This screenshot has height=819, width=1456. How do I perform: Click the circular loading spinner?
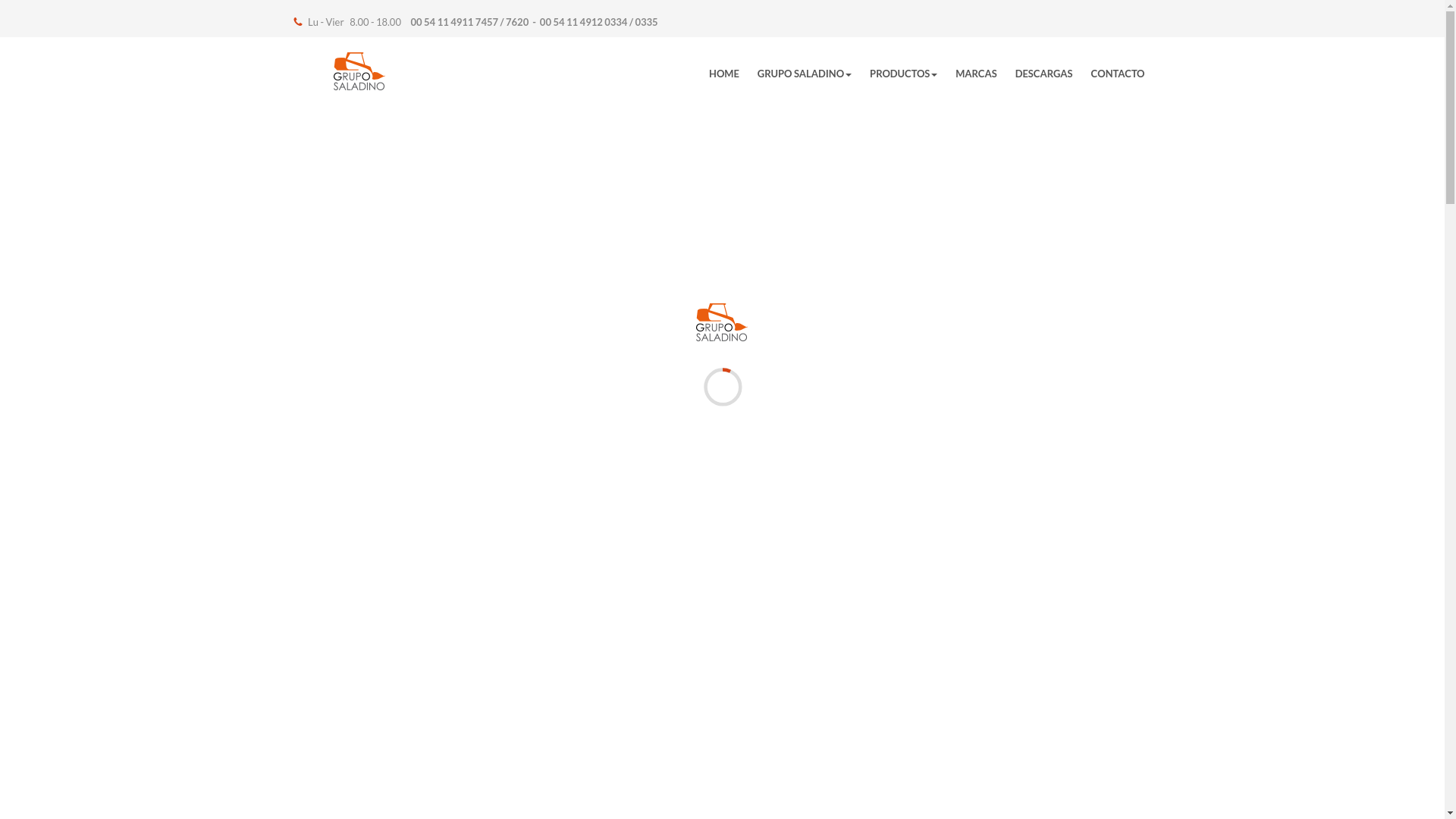click(x=723, y=387)
